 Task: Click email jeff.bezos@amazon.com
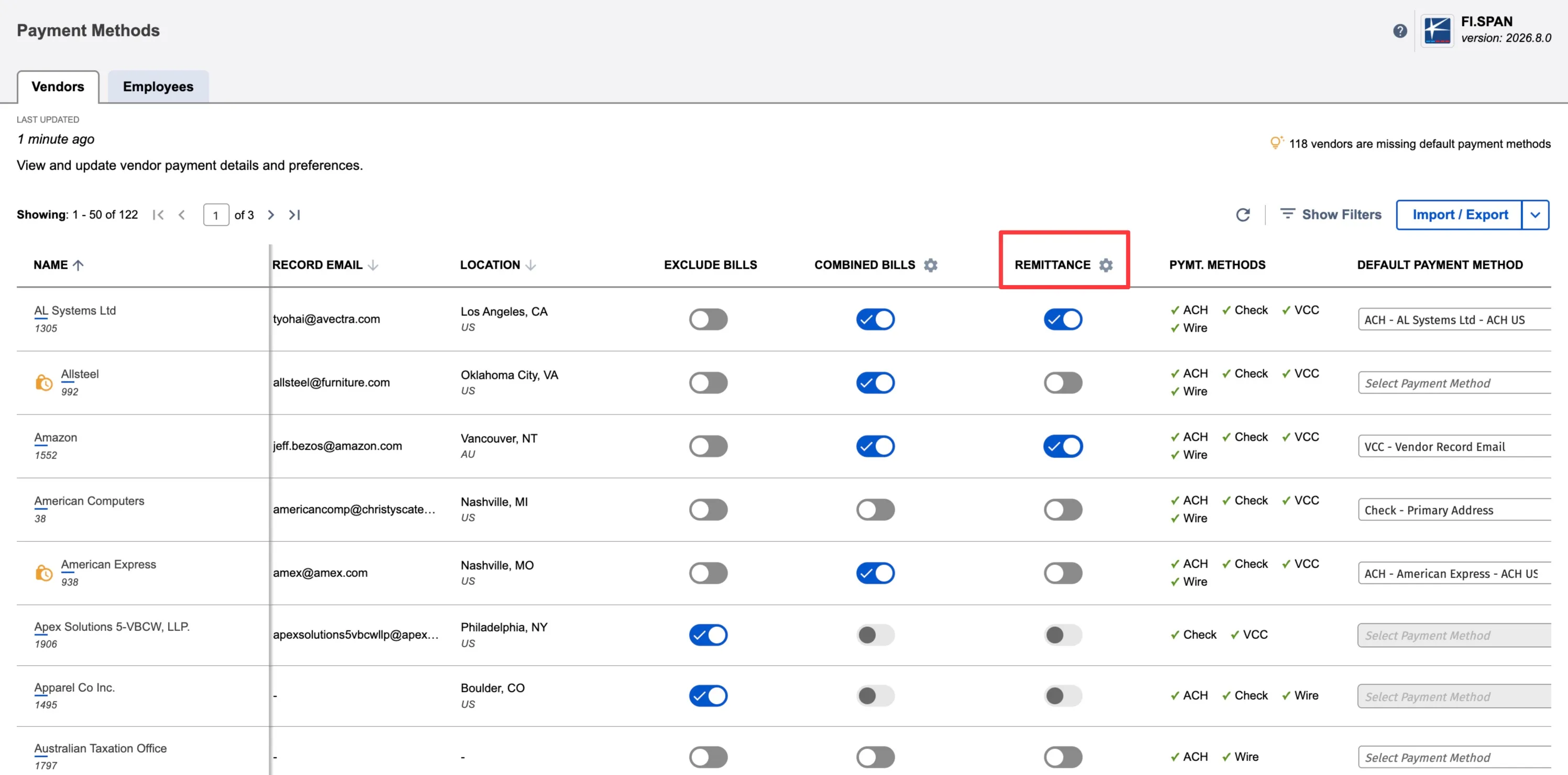[337, 446]
